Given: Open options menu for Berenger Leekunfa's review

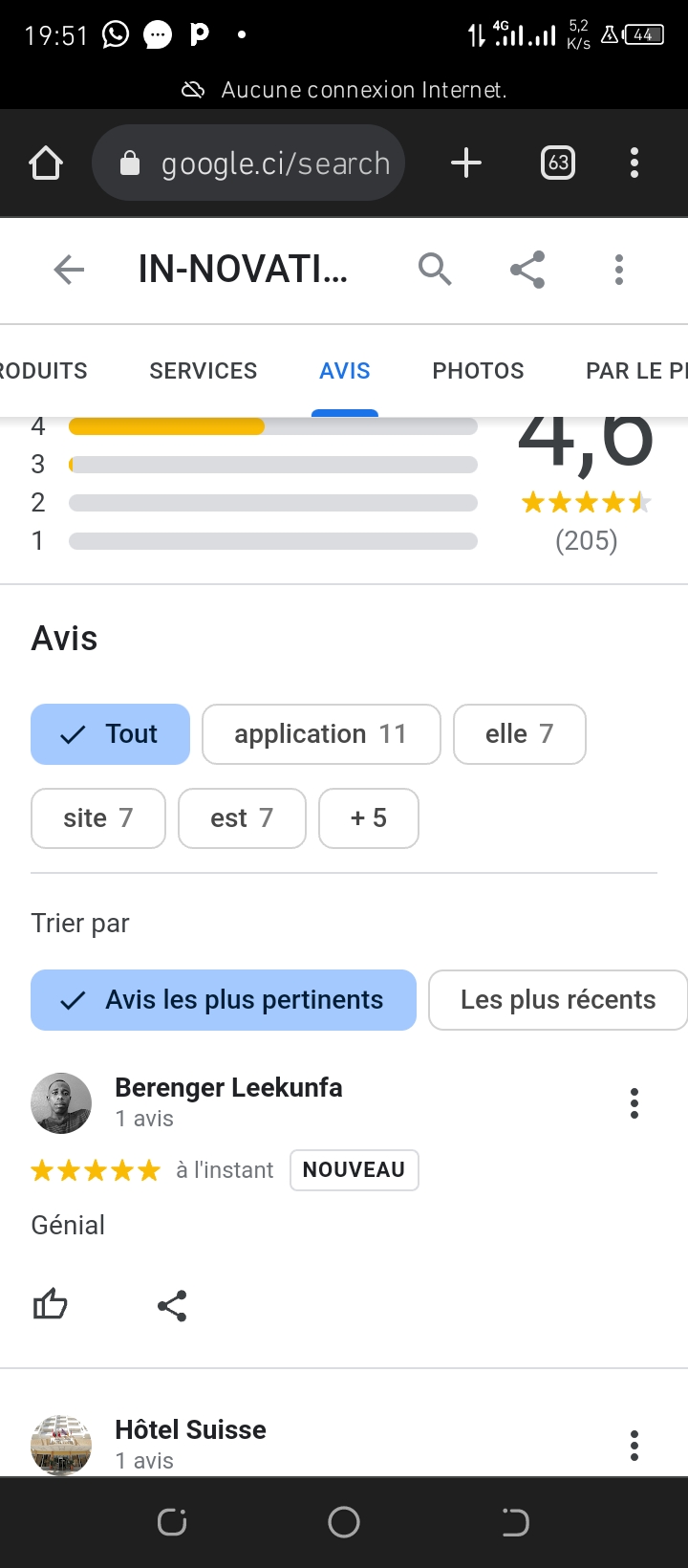Looking at the screenshot, I should pyautogui.click(x=634, y=1103).
